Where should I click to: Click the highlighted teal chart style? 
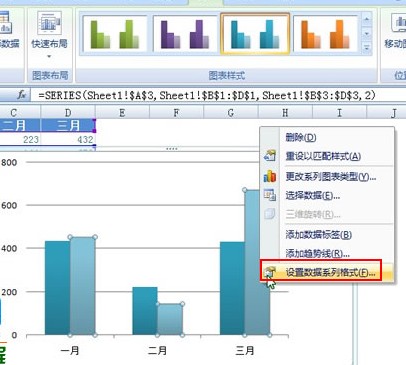point(255,34)
